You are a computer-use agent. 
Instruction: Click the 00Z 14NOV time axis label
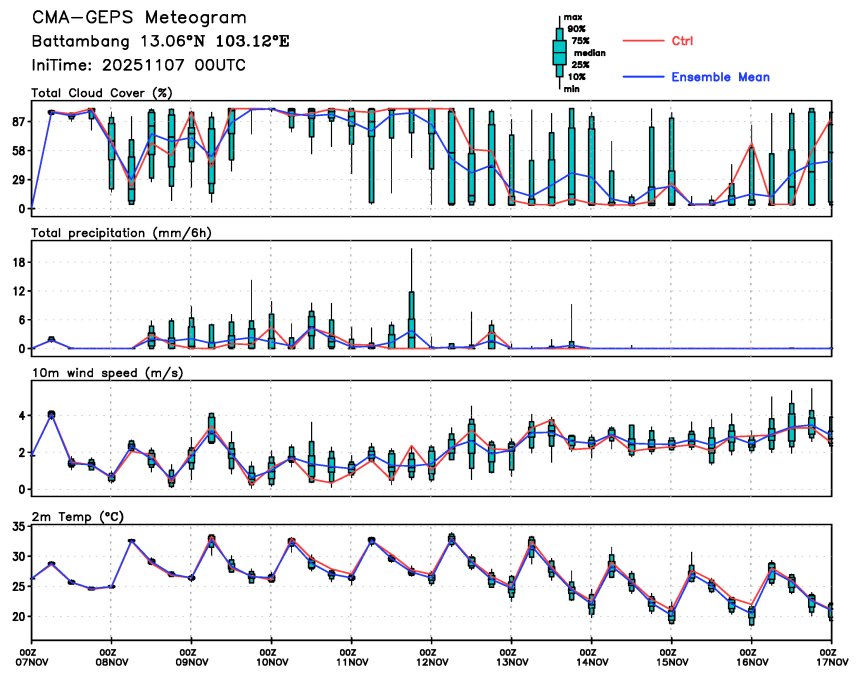tap(592, 657)
